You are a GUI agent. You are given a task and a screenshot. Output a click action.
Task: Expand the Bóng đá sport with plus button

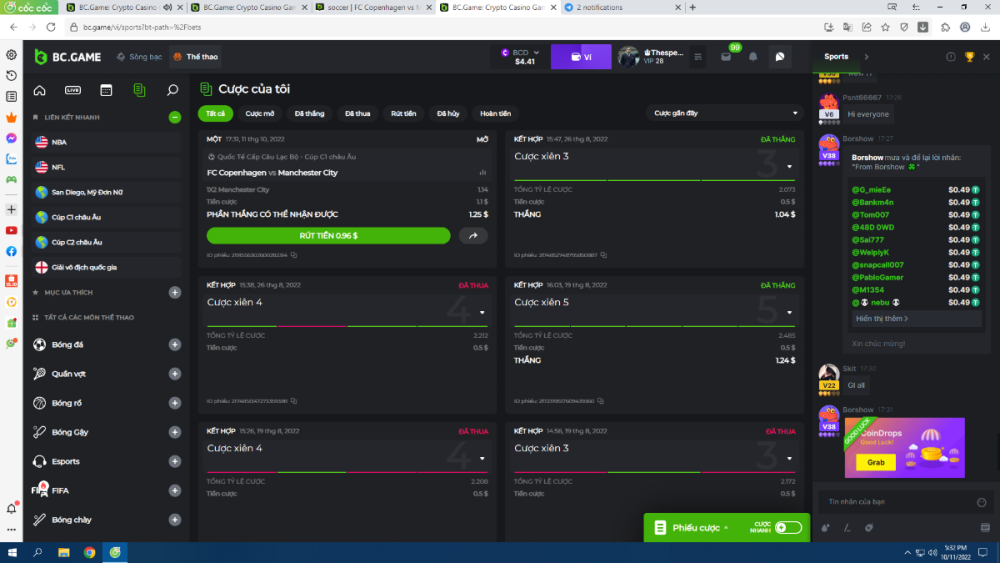click(x=175, y=345)
